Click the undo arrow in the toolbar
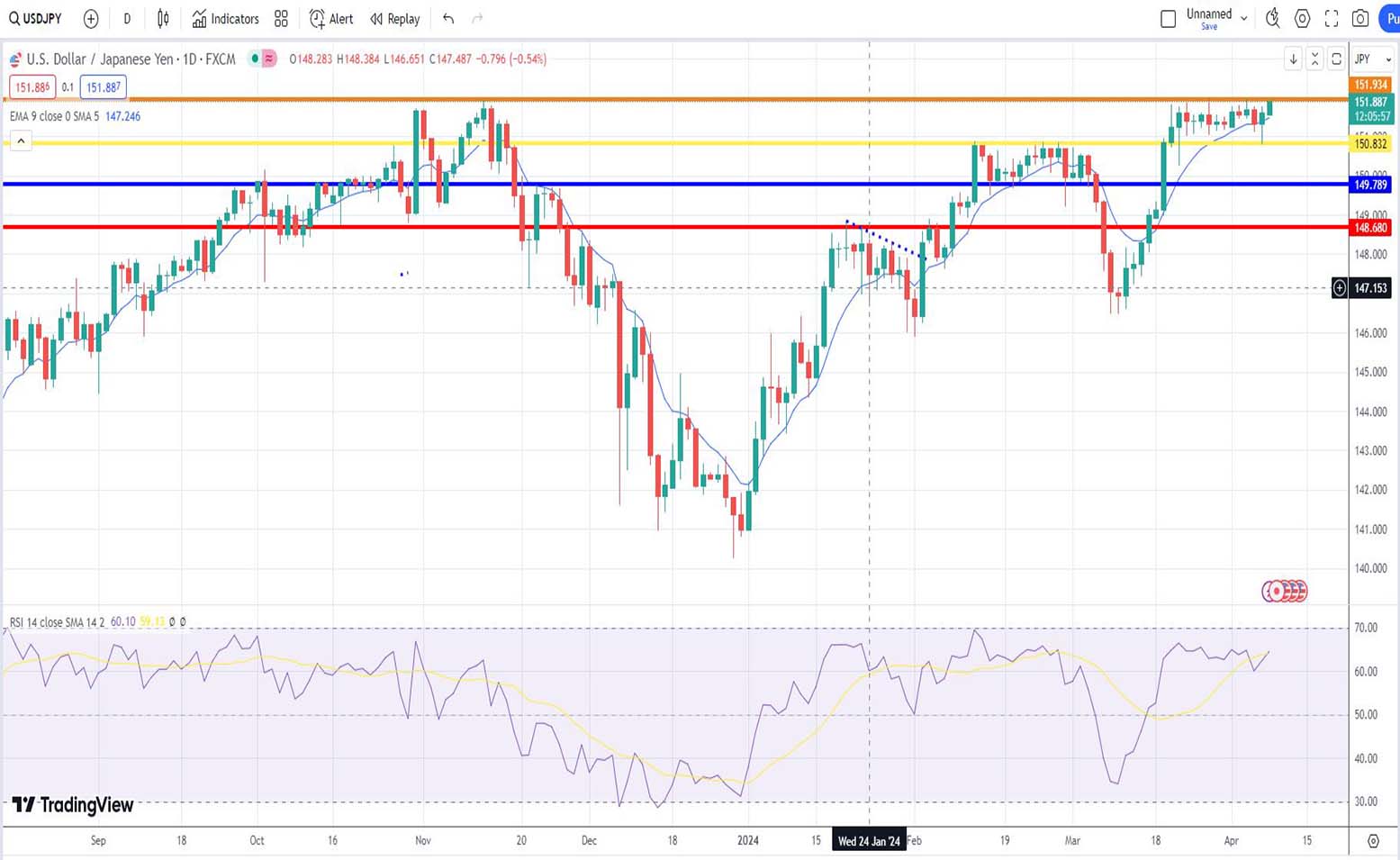 pyautogui.click(x=448, y=18)
